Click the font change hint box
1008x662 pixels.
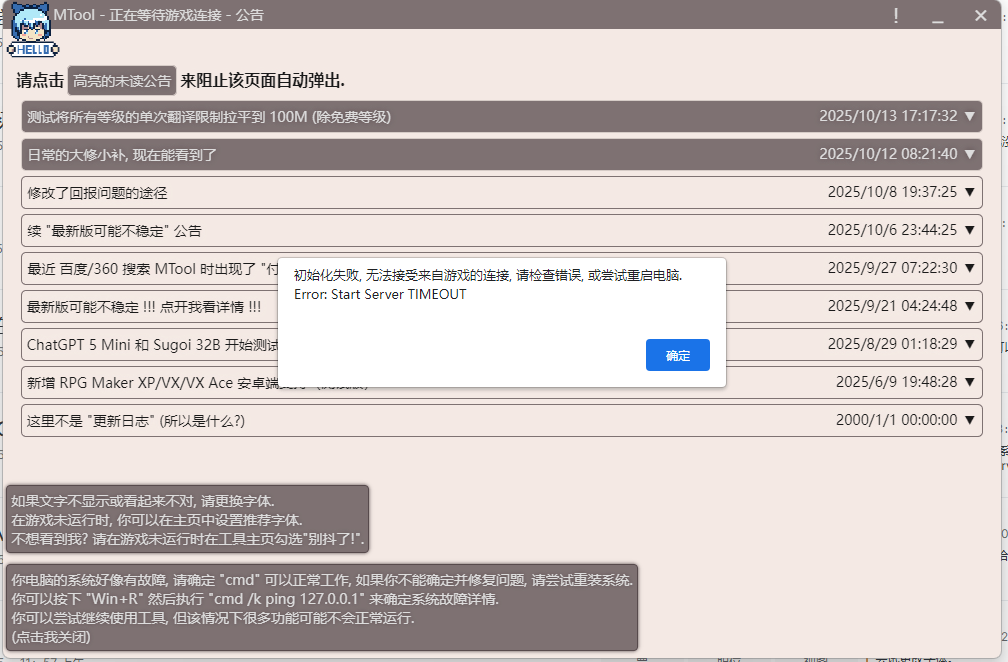pyautogui.click(x=188, y=520)
